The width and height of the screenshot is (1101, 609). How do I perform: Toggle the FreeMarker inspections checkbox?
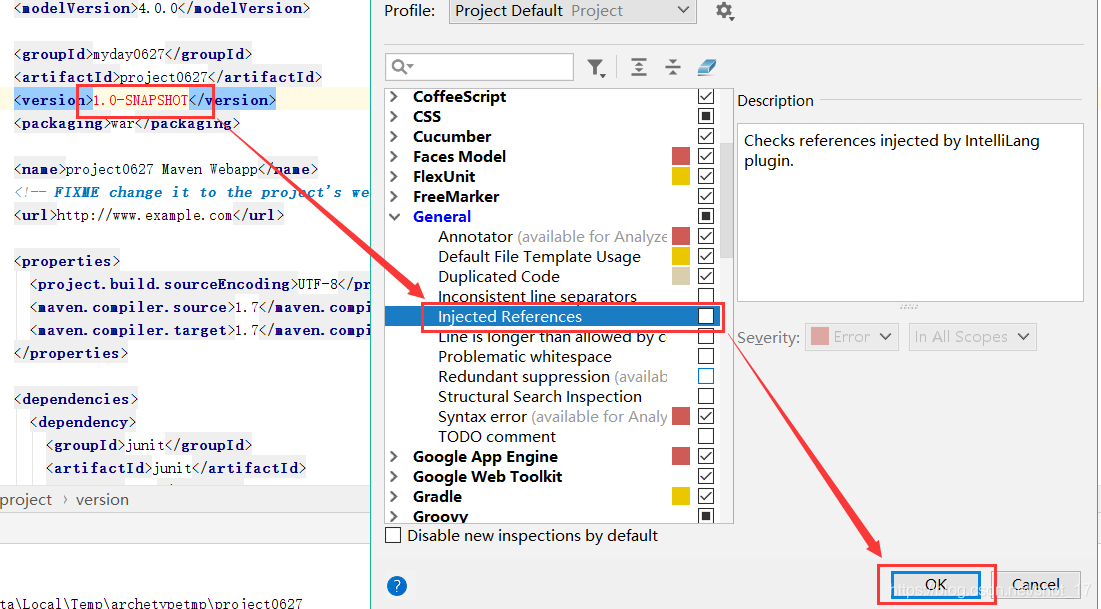[706, 196]
